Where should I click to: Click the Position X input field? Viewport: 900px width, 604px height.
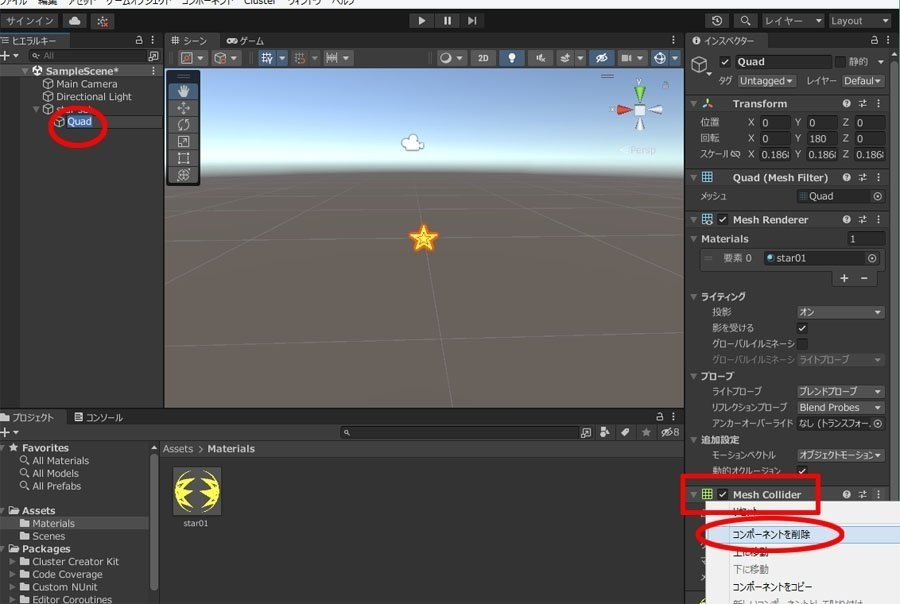click(x=775, y=122)
